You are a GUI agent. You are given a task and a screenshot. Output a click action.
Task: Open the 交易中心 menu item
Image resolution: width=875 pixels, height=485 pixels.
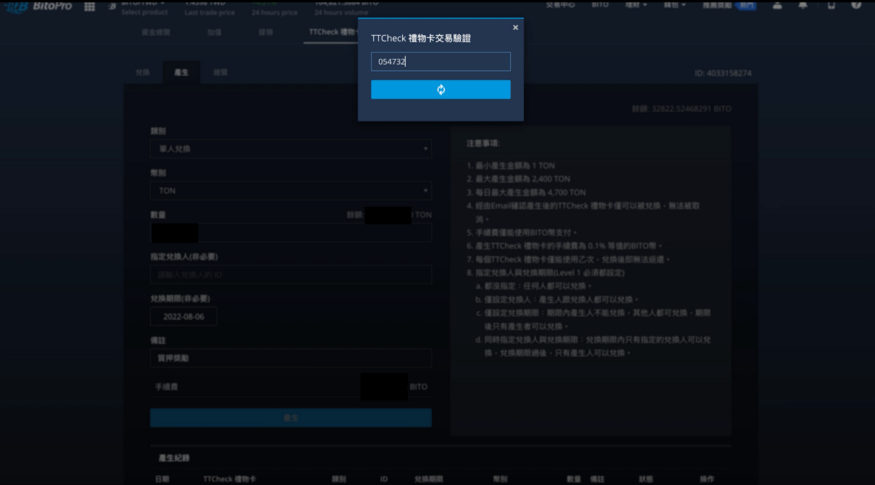pyautogui.click(x=560, y=4)
